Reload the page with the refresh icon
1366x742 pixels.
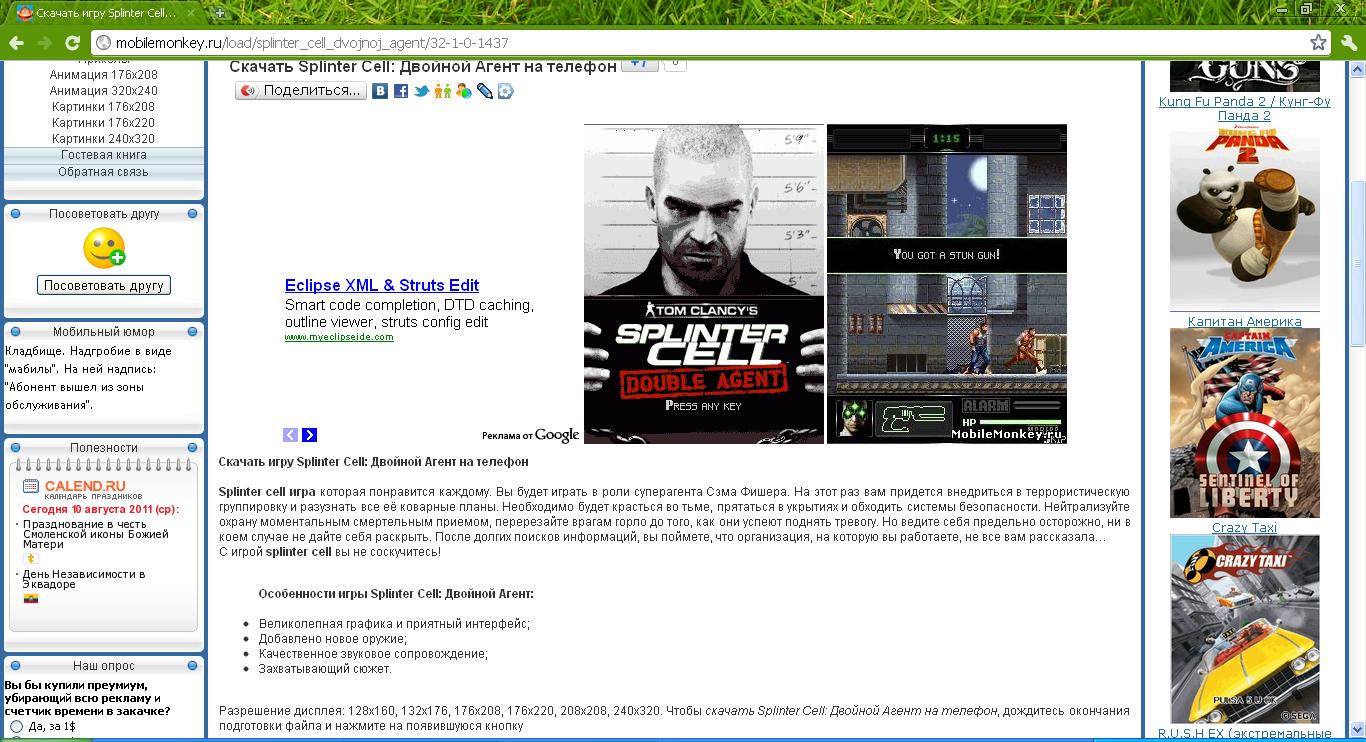pyautogui.click(x=72, y=43)
